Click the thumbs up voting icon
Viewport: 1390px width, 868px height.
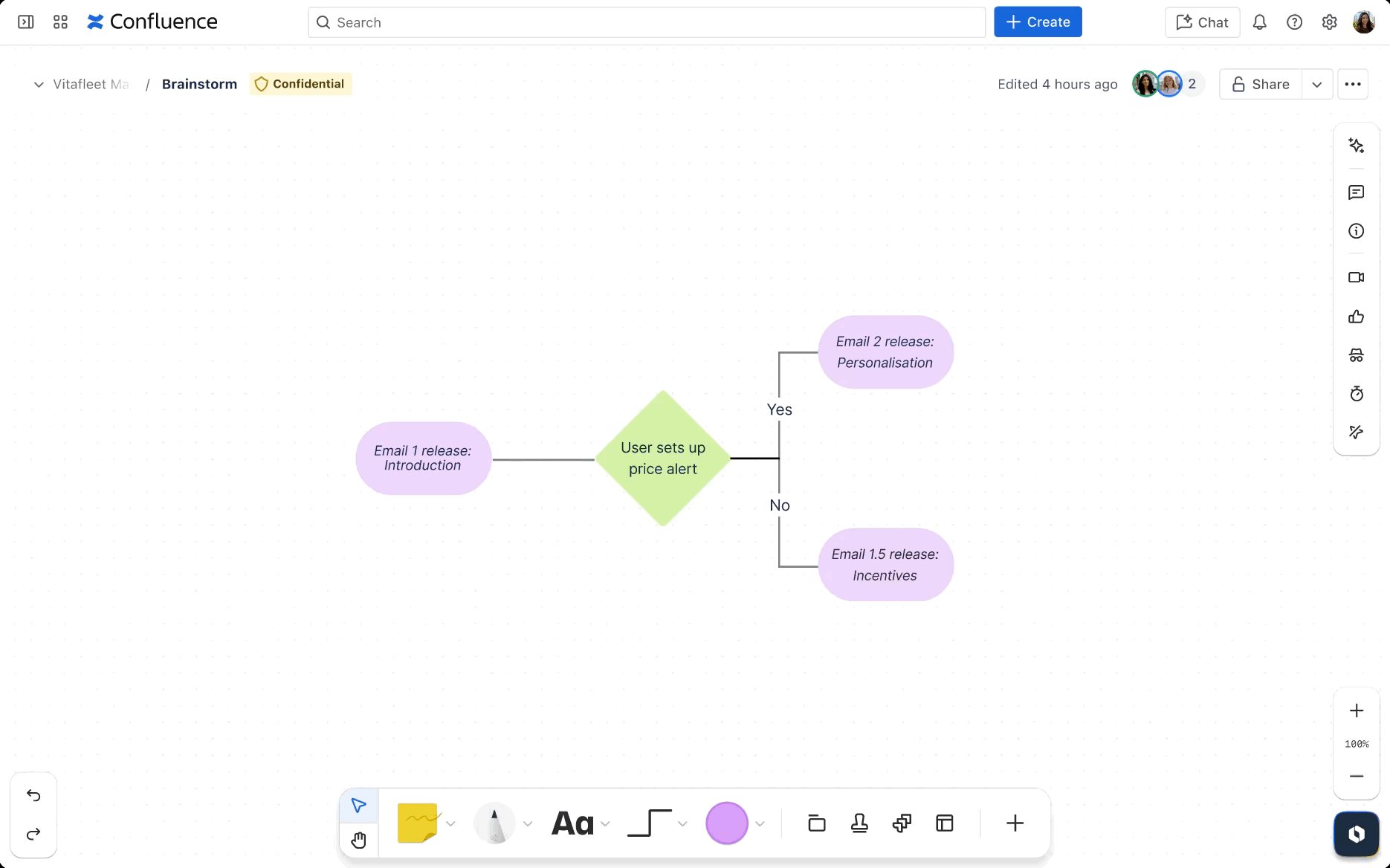(x=1357, y=317)
